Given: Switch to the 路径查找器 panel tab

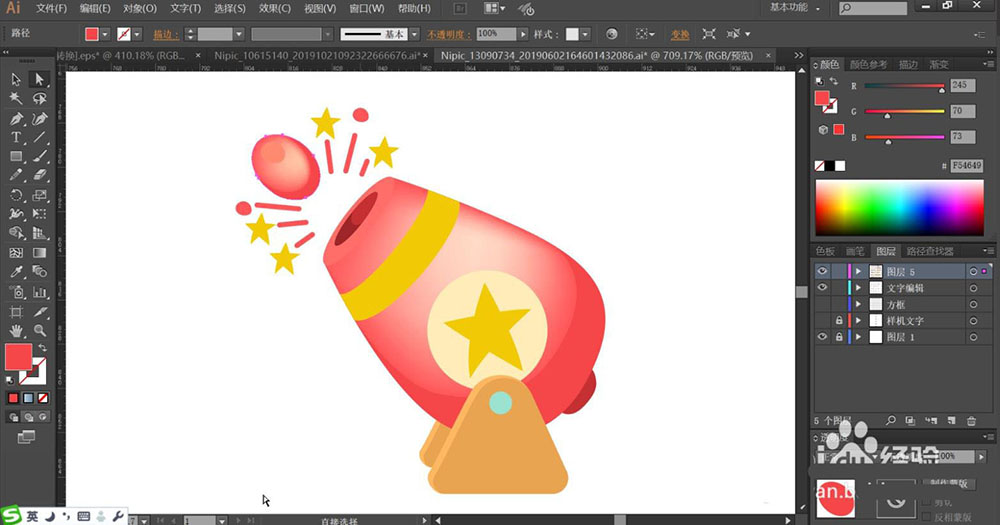Looking at the screenshot, I should pyautogui.click(x=930, y=251).
